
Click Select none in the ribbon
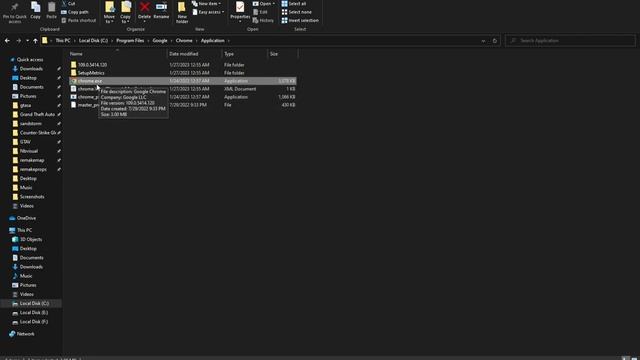pyautogui.click(x=296, y=12)
